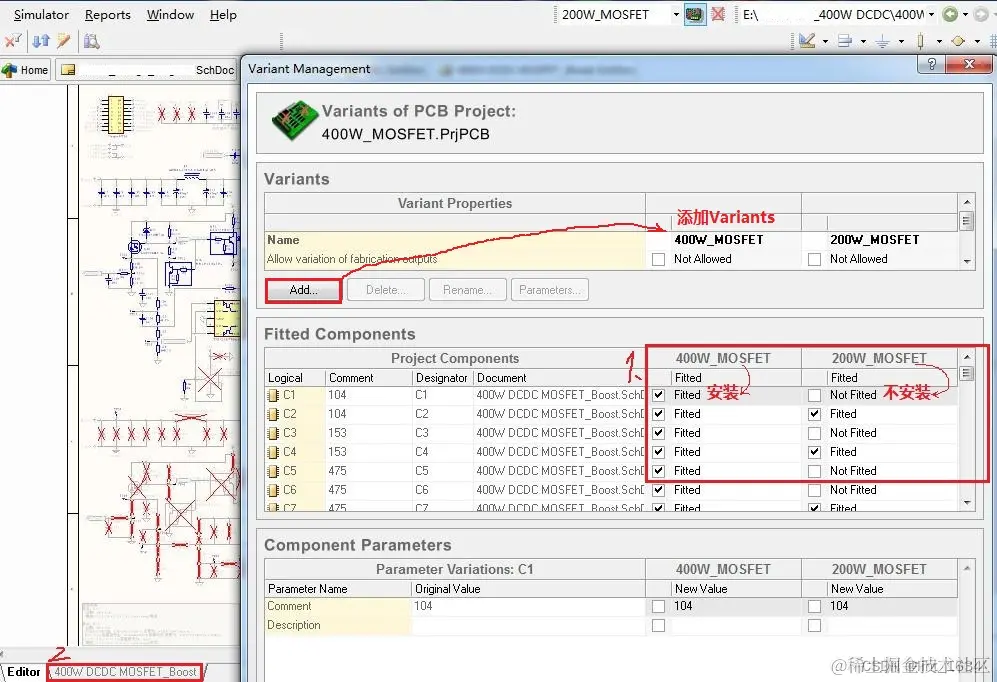Image resolution: width=997 pixels, height=682 pixels.
Task: Open the Help menu
Action: [x=223, y=15]
